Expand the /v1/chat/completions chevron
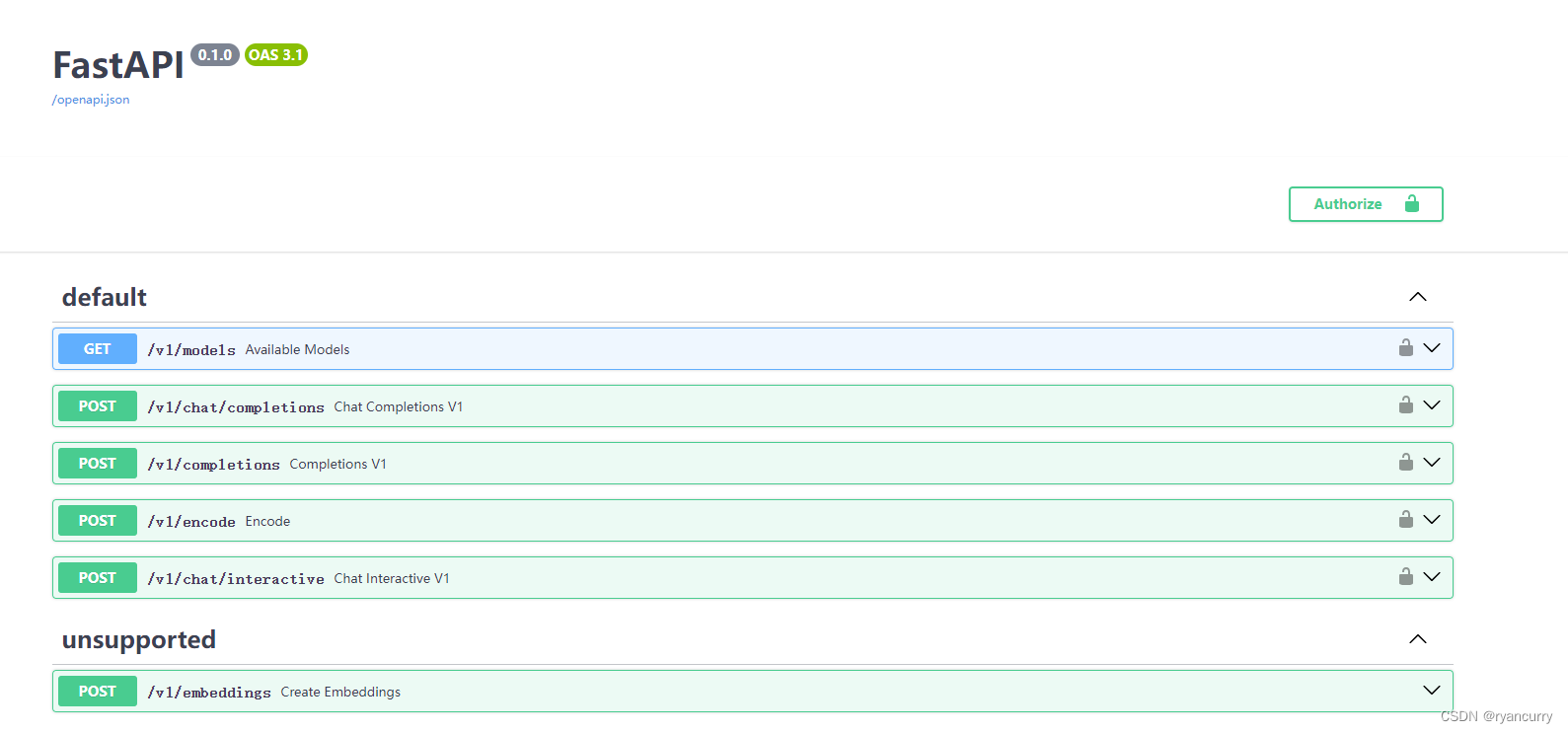Screen dimensions: 1568x733 click(1432, 405)
